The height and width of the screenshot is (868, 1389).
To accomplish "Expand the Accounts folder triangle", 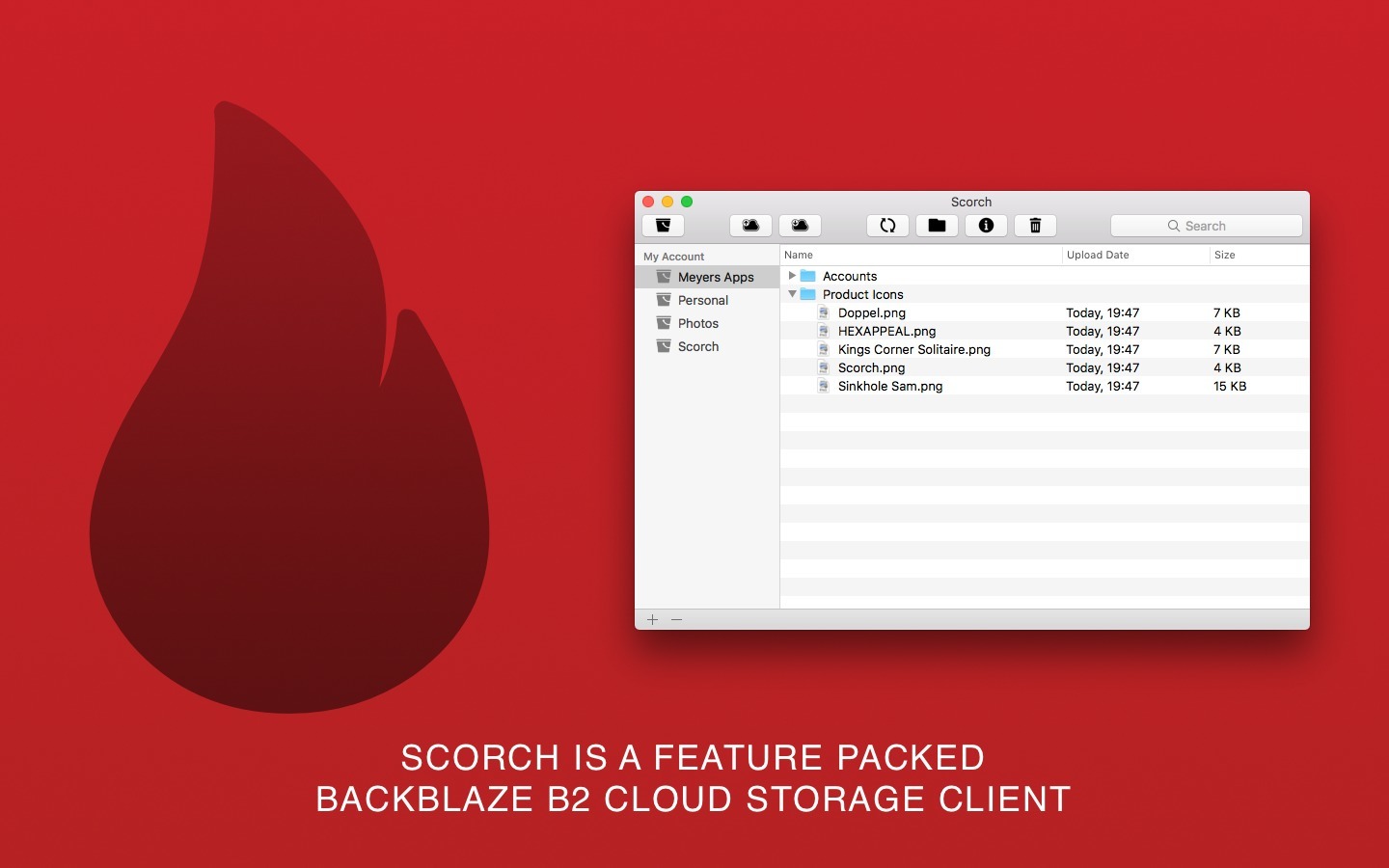I will point(792,276).
